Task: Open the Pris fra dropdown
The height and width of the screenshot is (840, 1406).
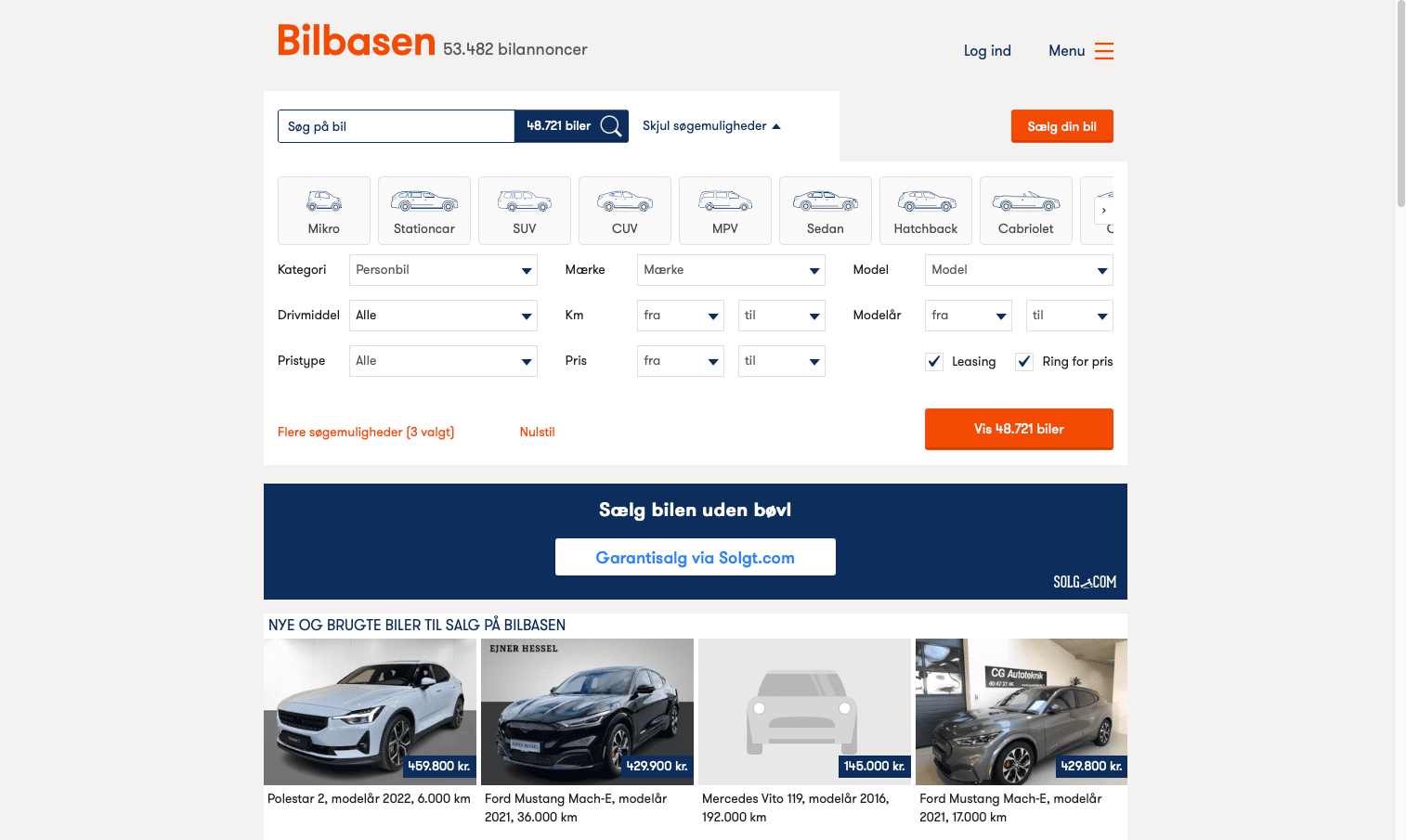Action: coord(681,361)
